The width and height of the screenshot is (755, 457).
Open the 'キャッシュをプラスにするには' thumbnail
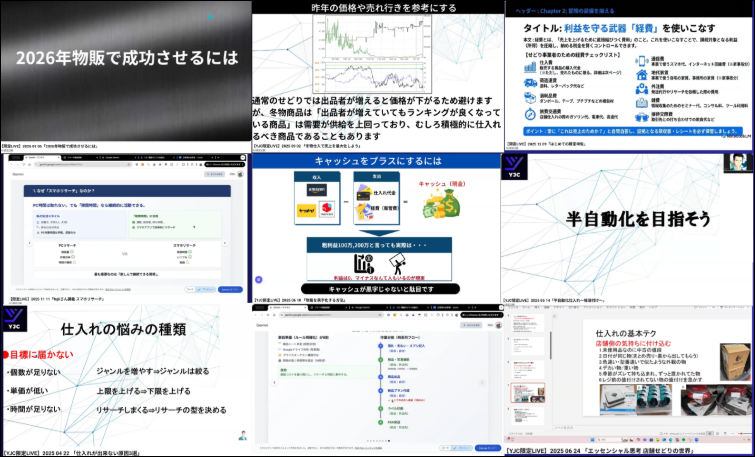point(377,224)
